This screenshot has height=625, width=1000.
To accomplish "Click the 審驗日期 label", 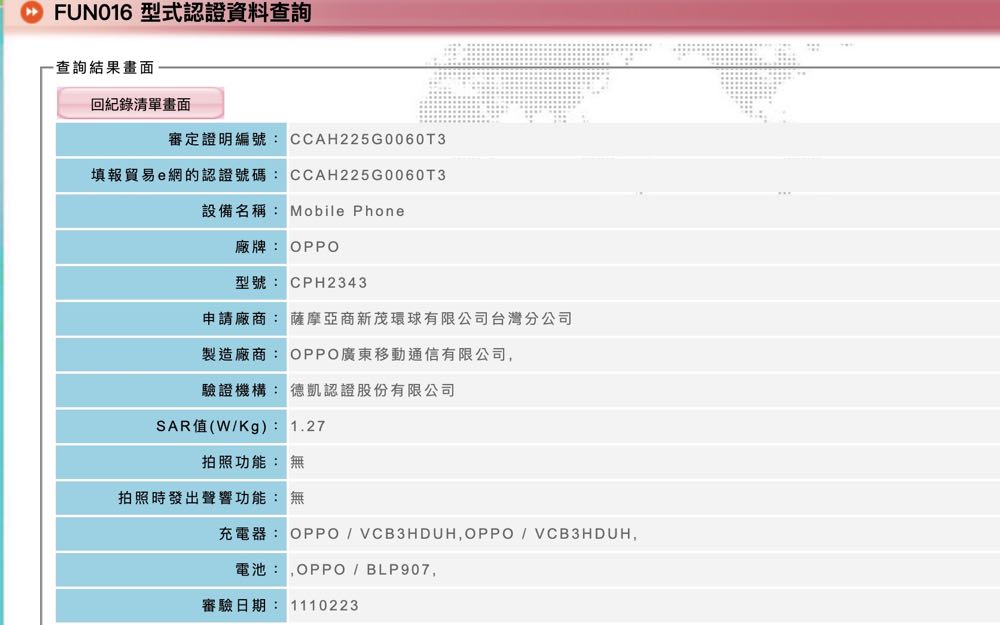I will [240, 605].
